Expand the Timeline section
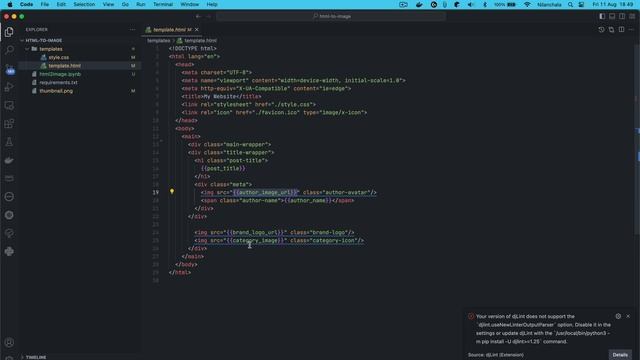Screen dimensions: 640x360 click(x=36, y=357)
